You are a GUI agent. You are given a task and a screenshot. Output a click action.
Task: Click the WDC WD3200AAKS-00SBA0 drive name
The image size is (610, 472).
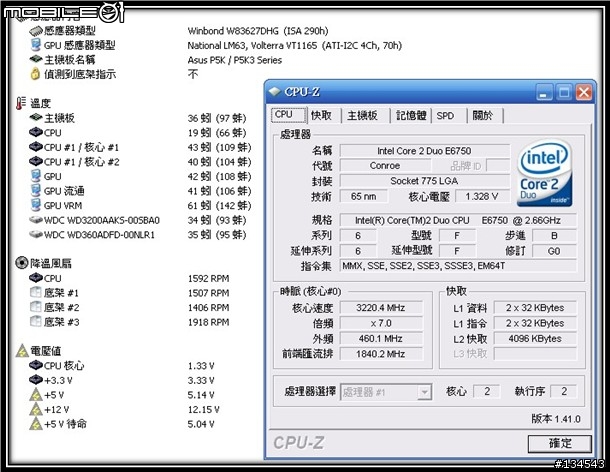[102, 221]
